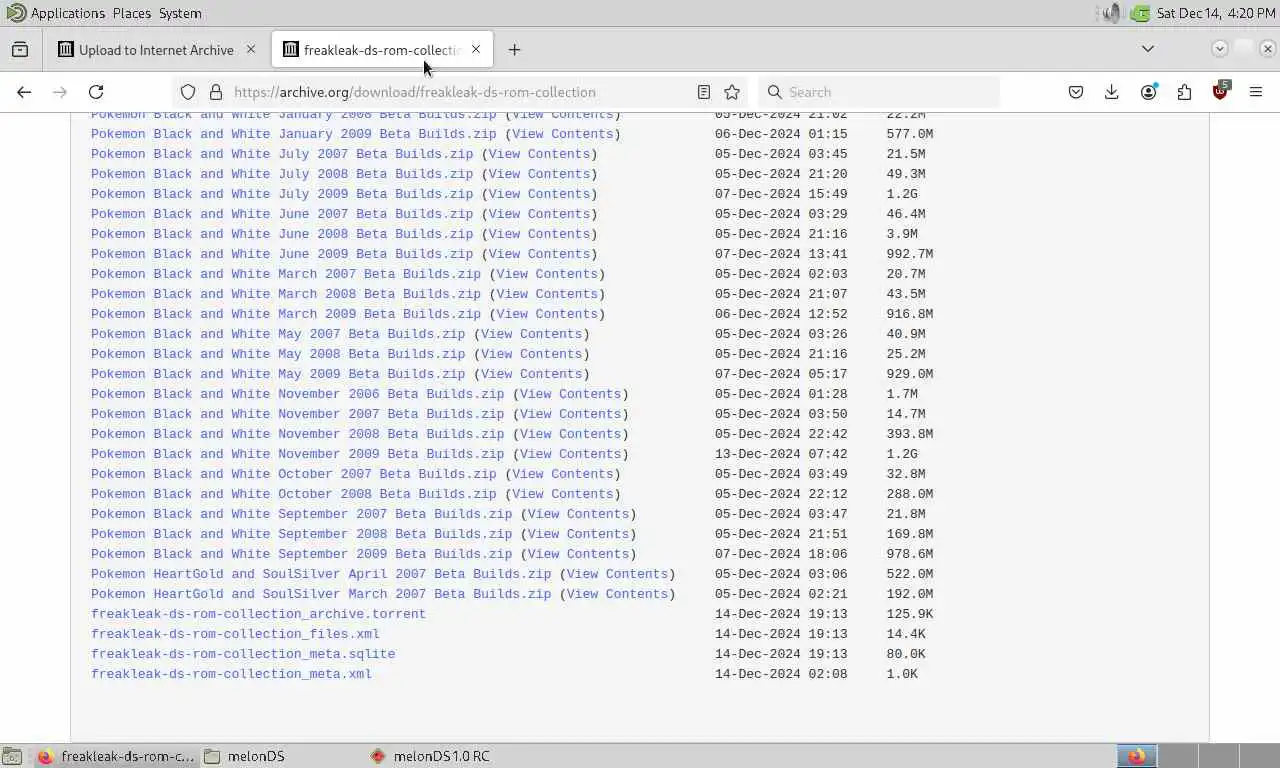Show desktop button in bottom panel
1280x768 pixels.
pos(12,756)
